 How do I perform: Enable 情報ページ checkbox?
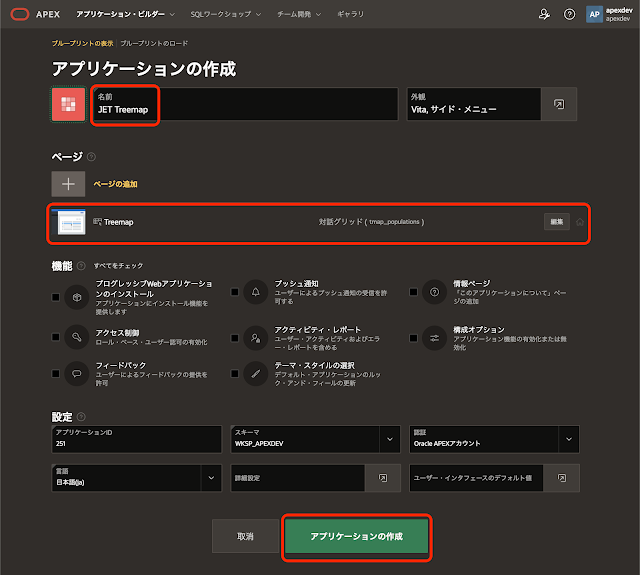tap(413, 292)
